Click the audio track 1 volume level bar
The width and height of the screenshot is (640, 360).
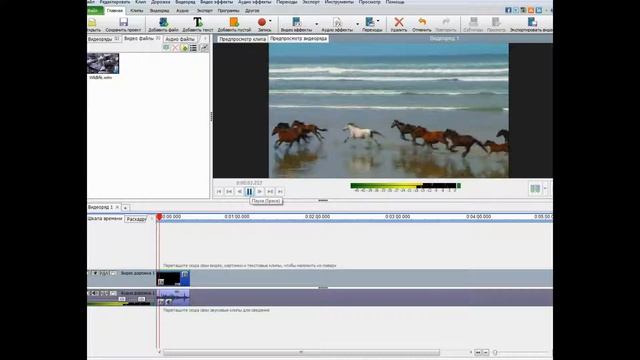tap(119, 303)
